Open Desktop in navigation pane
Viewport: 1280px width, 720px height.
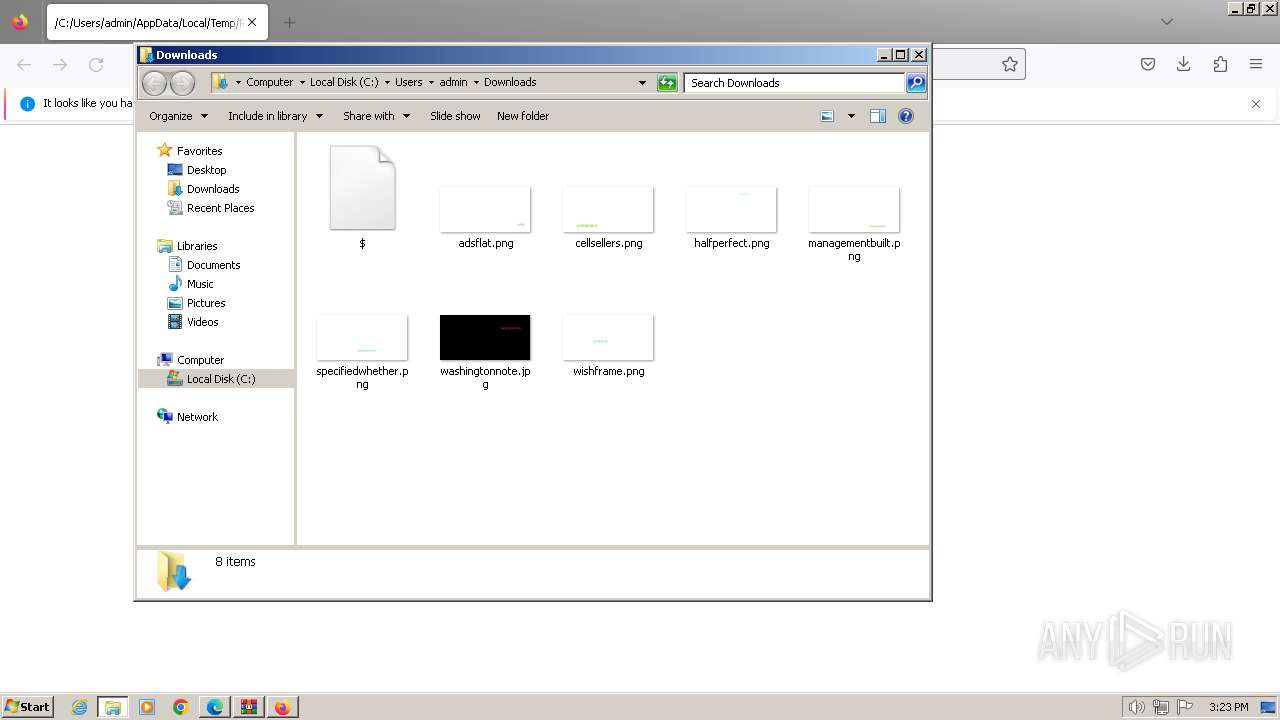tap(206, 170)
